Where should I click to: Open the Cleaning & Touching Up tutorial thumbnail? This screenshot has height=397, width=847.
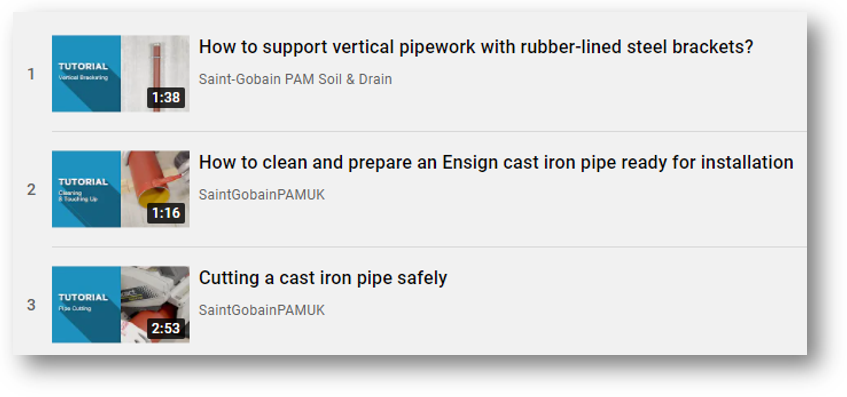point(120,189)
